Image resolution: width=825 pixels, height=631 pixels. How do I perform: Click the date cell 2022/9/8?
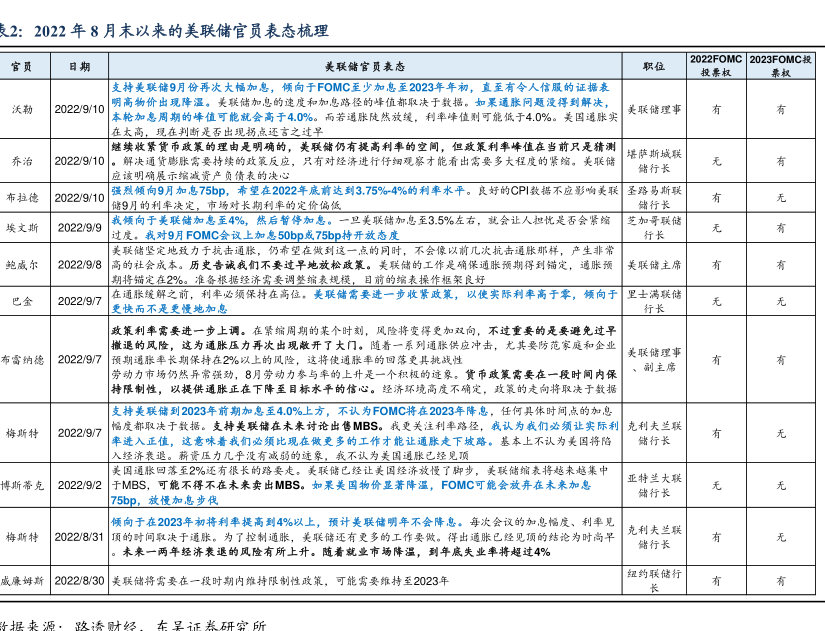tap(78, 265)
